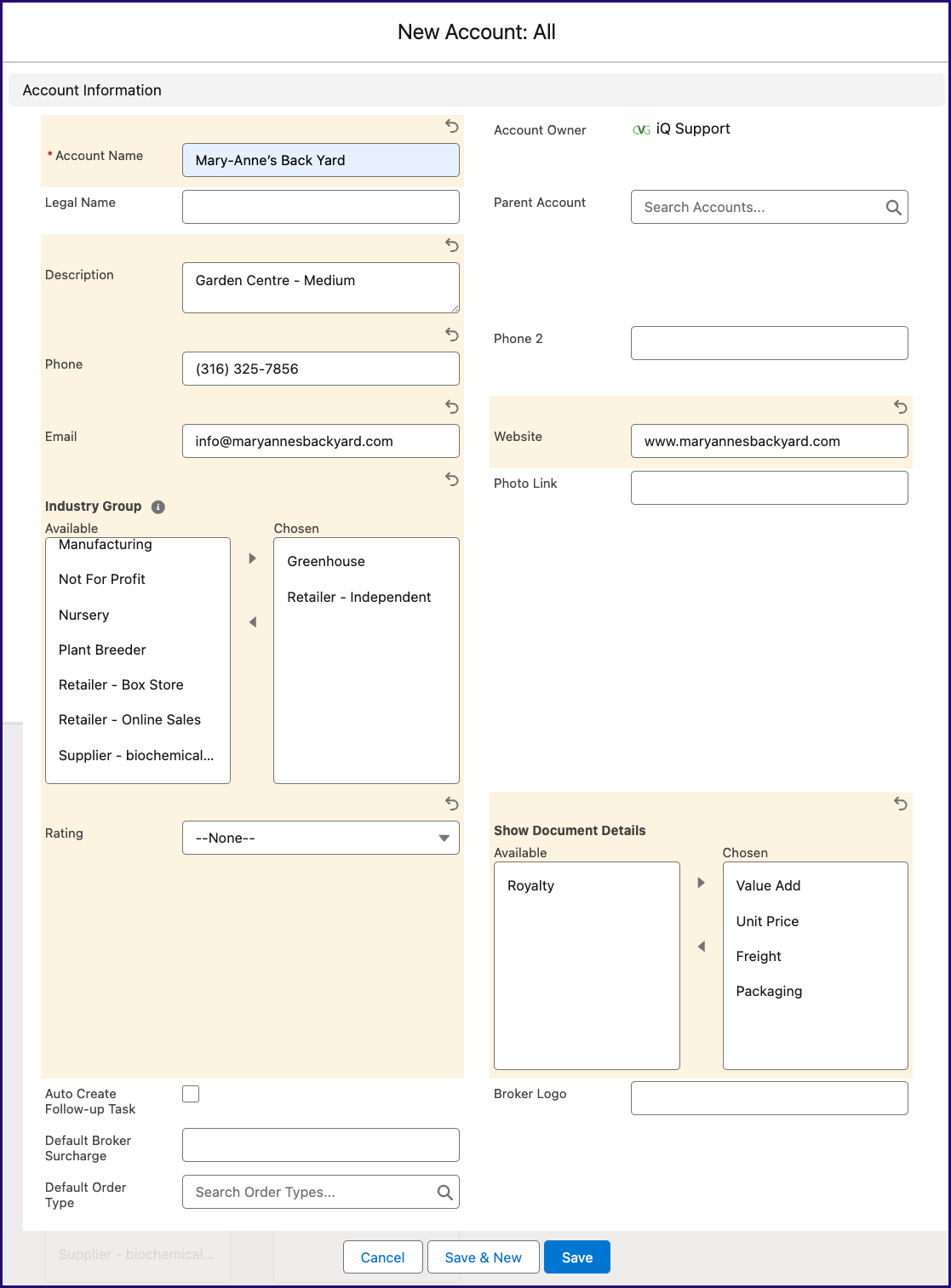Image resolution: width=951 pixels, height=1288 pixels.
Task: Revert the Email field change
Action: point(452,407)
